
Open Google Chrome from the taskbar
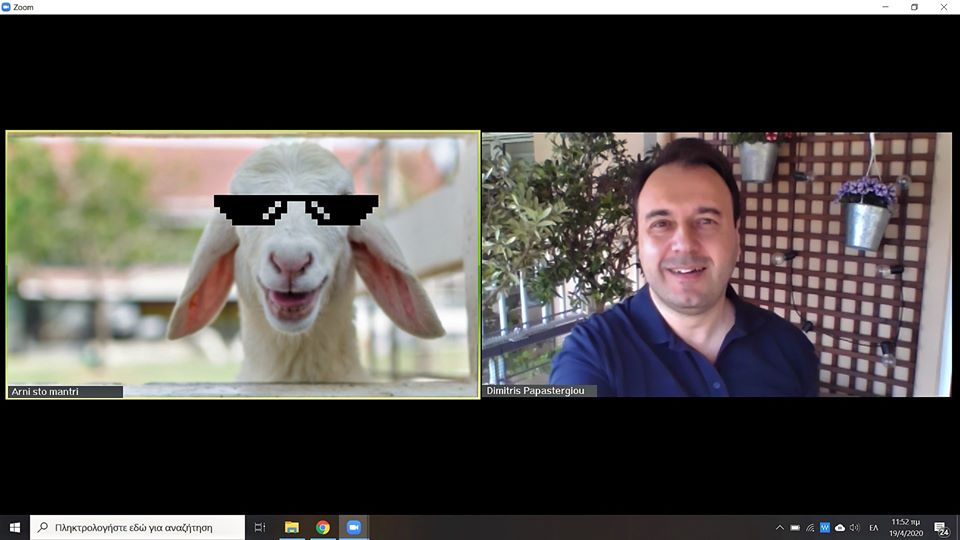(322, 527)
